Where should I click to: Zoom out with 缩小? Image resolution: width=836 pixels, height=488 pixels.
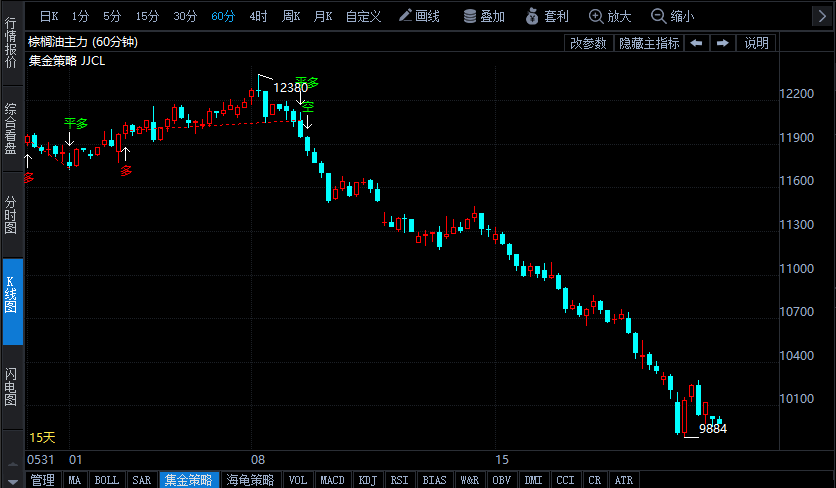click(673, 17)
